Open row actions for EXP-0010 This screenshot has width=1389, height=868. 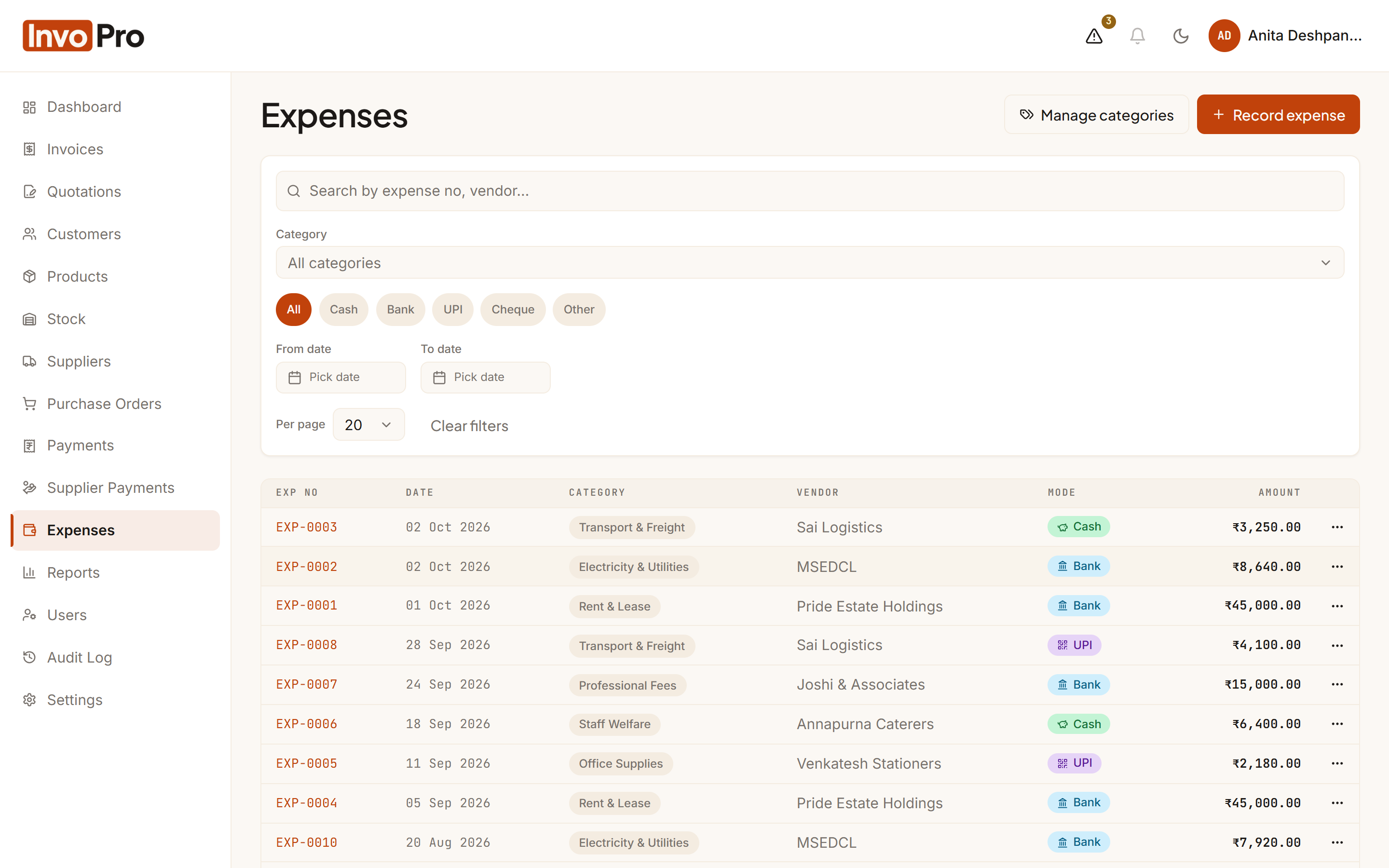click(x=1337, y=842)
